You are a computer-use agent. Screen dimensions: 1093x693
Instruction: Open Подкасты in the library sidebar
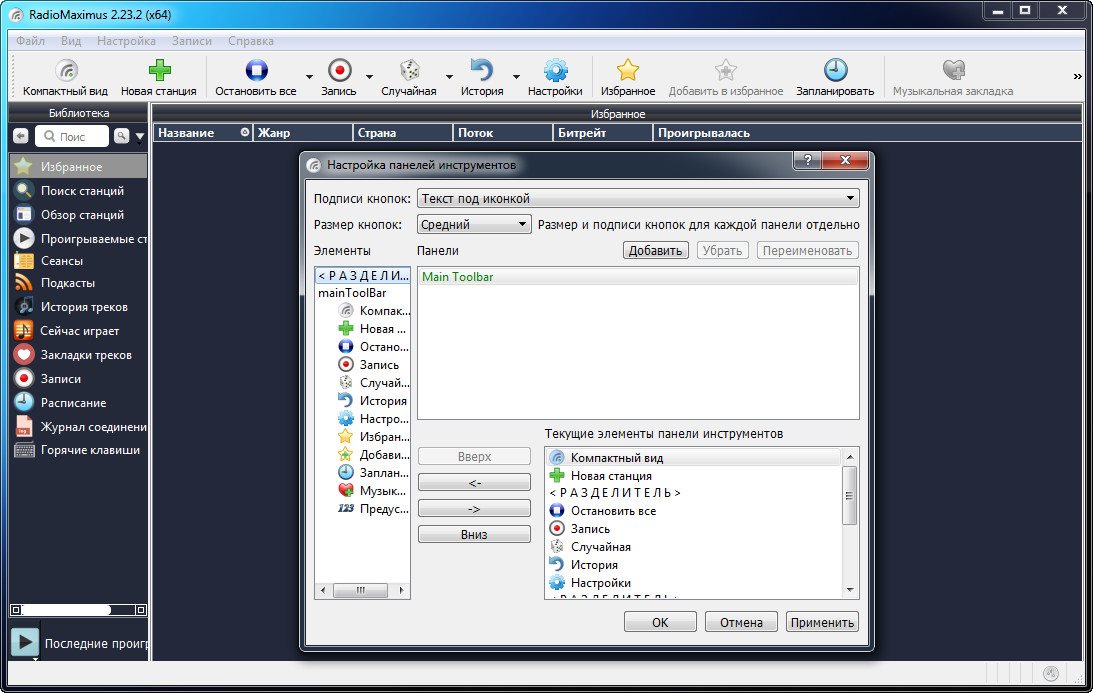(x=78, y=283)
